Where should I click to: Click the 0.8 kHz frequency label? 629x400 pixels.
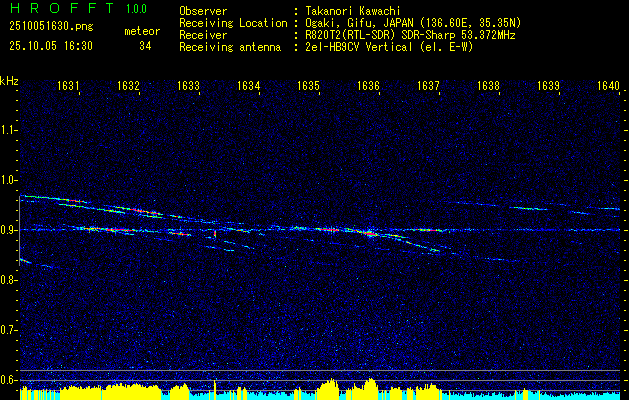point(8,280)
